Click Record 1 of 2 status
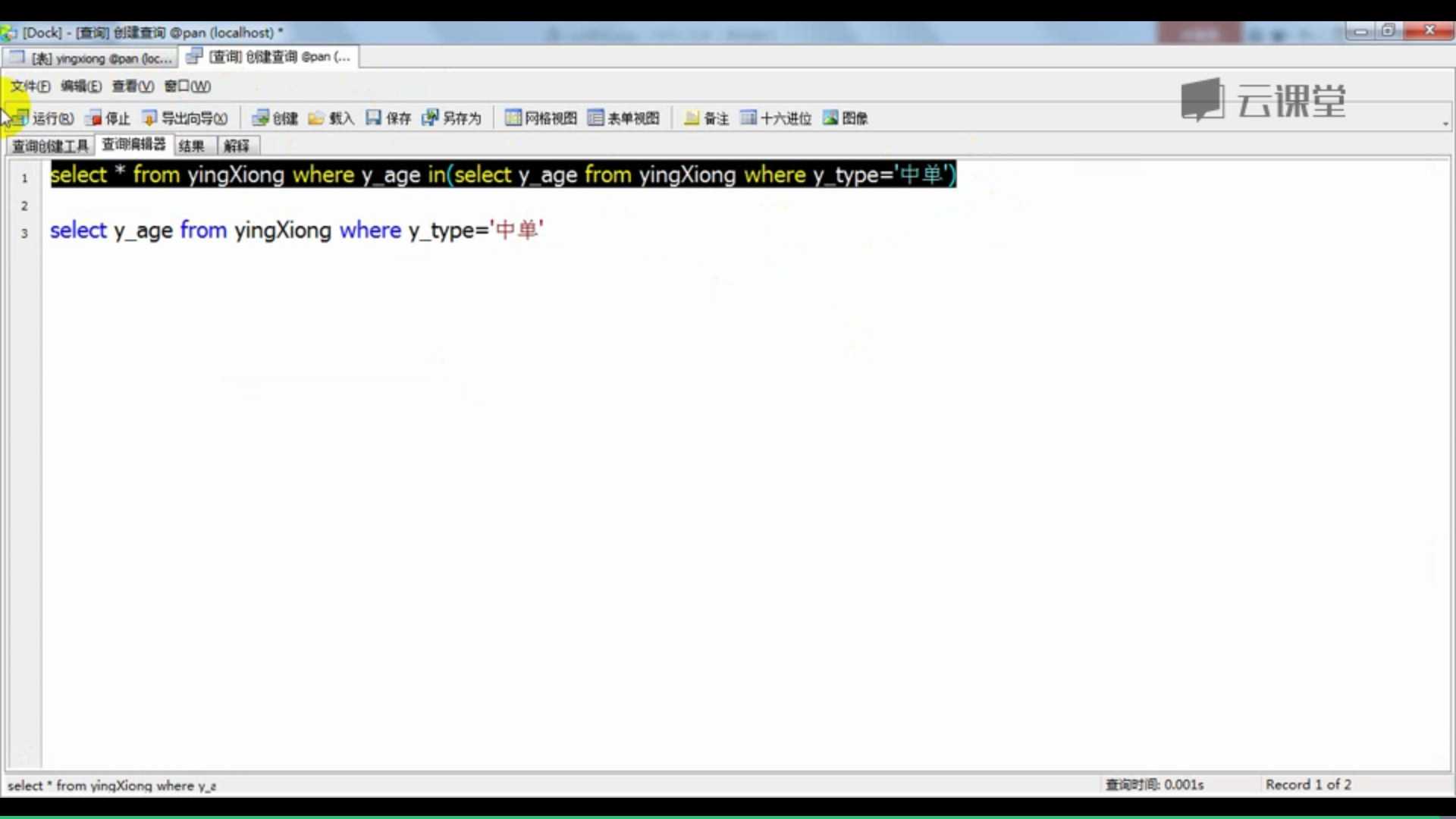Viewport: 1456px width, 819px height. click(x=1308, y=785)
